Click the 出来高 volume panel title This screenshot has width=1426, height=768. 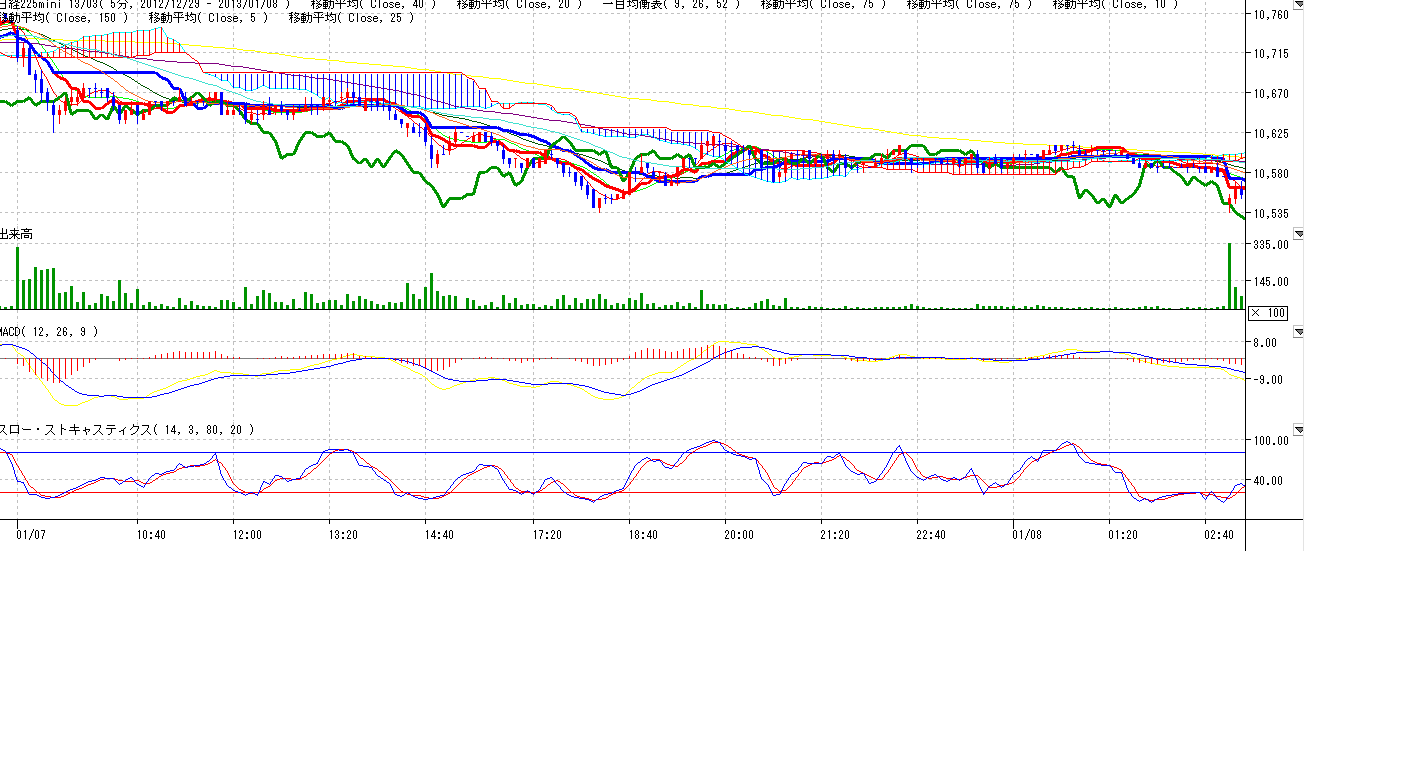(x=16, y=234)
